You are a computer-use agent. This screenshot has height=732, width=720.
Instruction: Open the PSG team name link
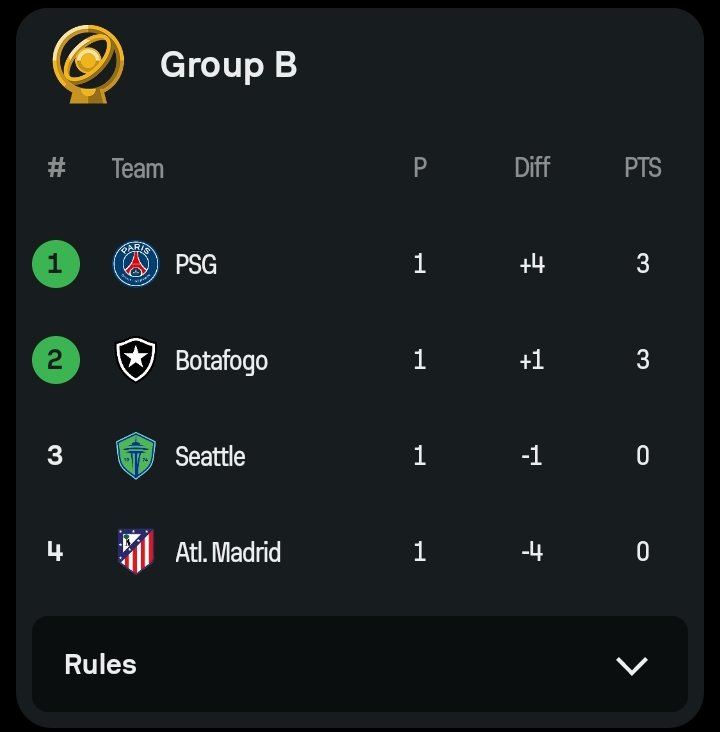(x=196, y=264)
